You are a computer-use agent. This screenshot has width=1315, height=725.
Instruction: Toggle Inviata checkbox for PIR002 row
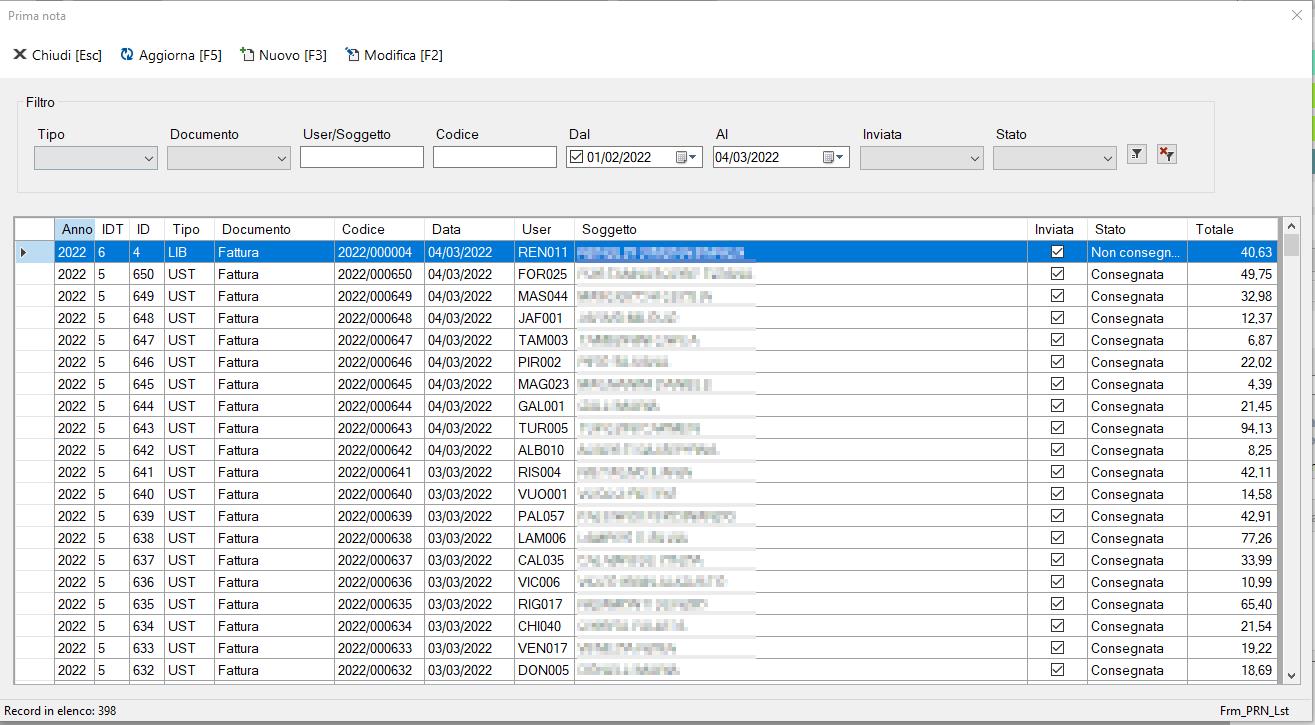click(x=1057, y=362)
